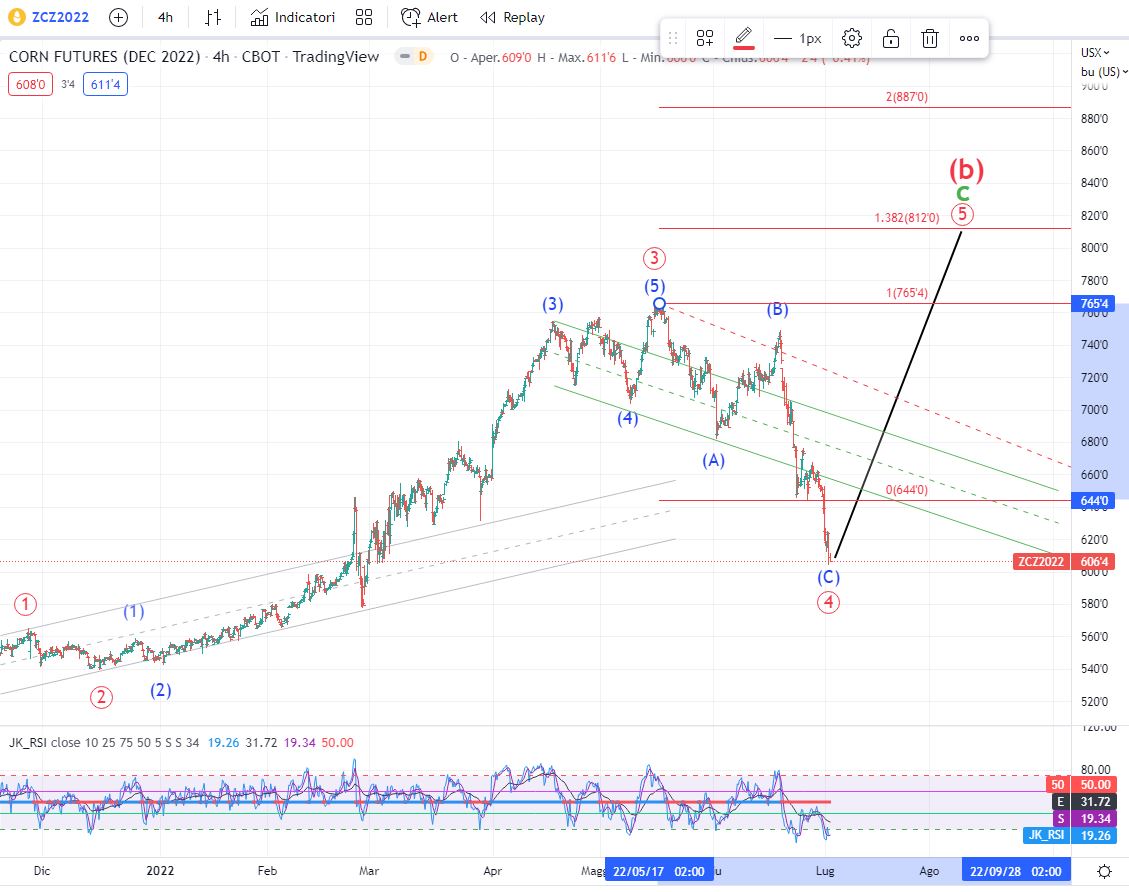Click the 765'4 price axis tag

[x=1094, y=304]
